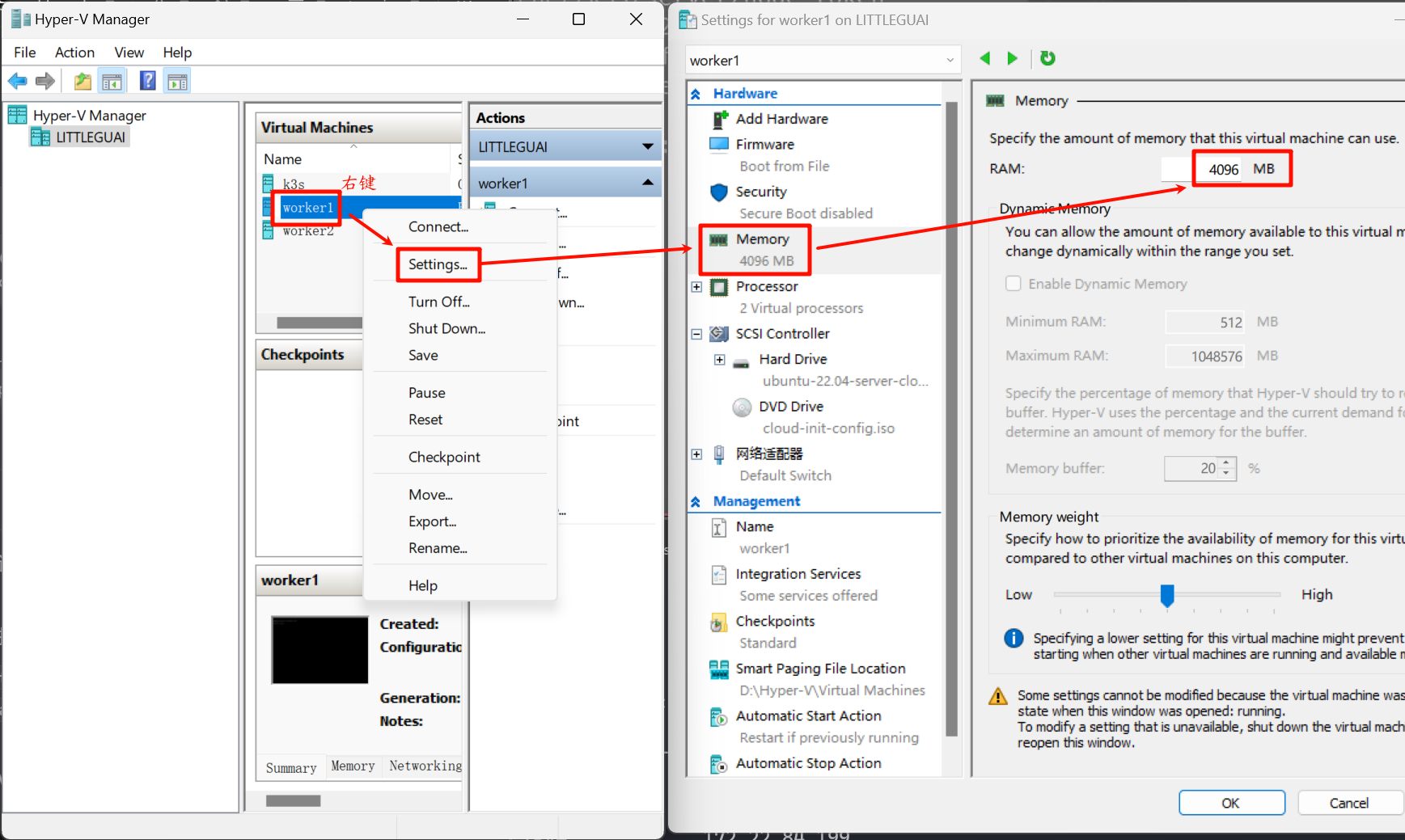The image size is (1405, 840).
Task: Switch to the Networking tab
Action: click(425, 766)
